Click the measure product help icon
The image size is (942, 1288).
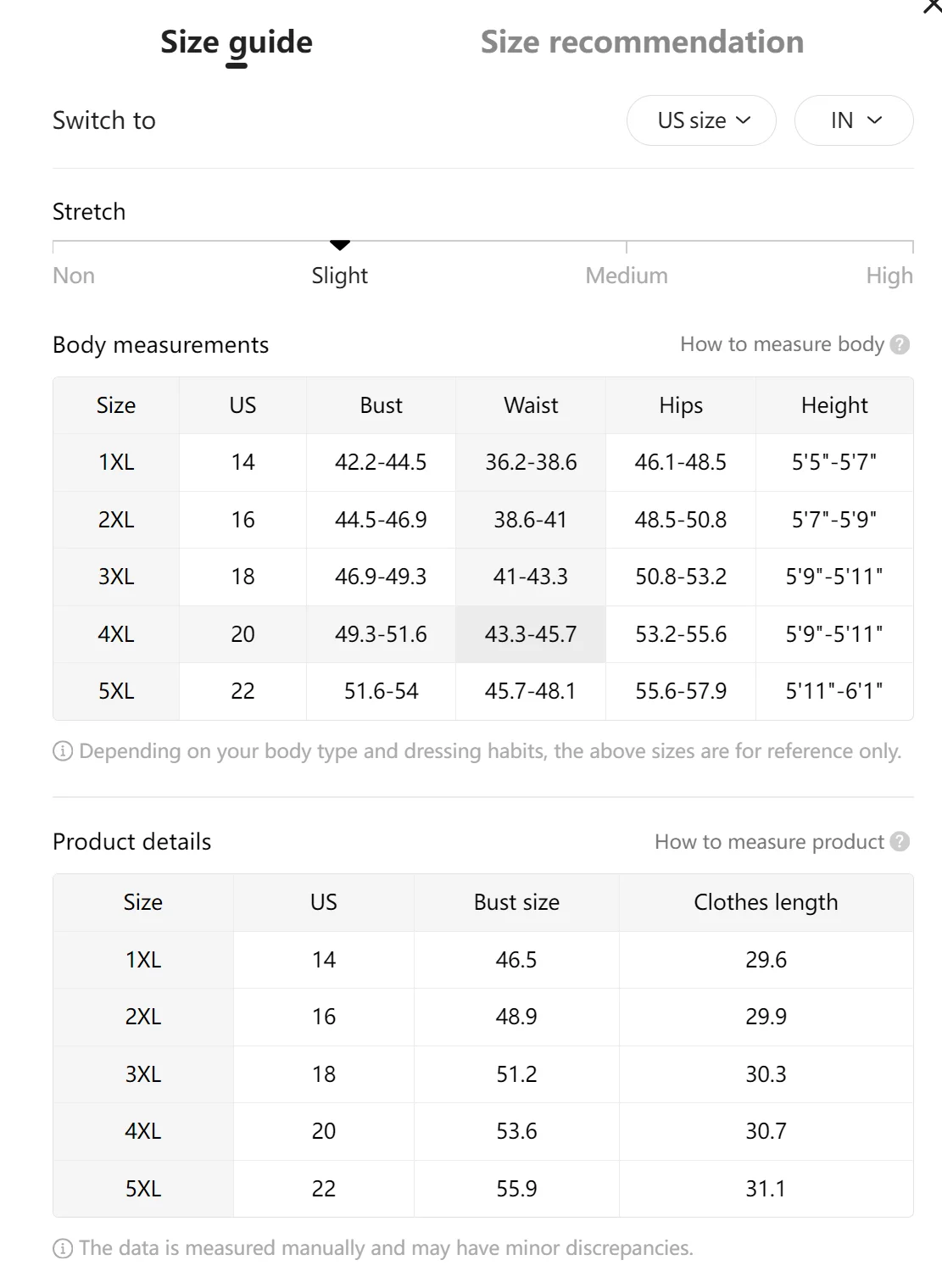[x=900, y=842]
